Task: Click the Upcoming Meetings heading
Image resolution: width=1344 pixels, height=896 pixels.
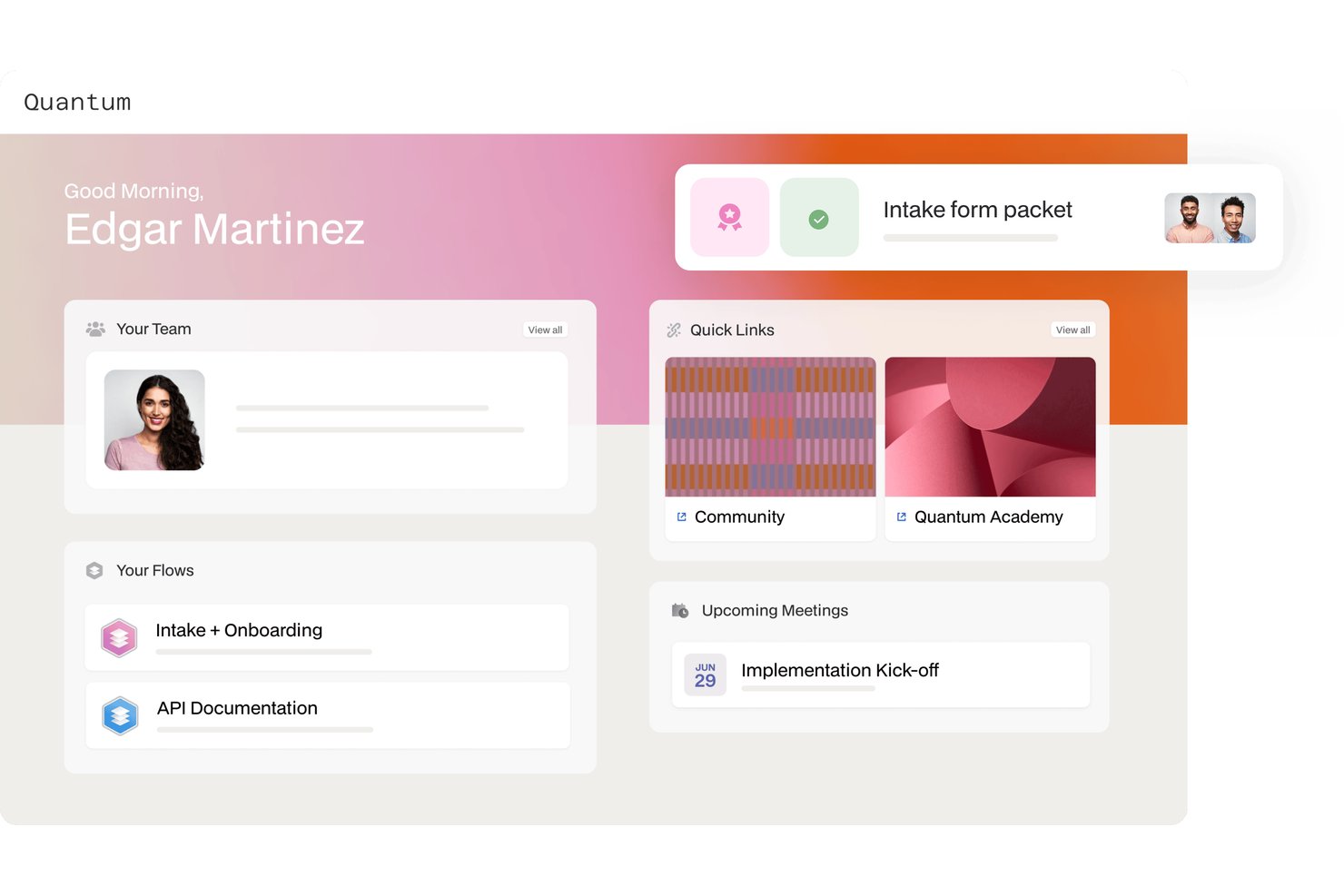Action: point(775,610)
